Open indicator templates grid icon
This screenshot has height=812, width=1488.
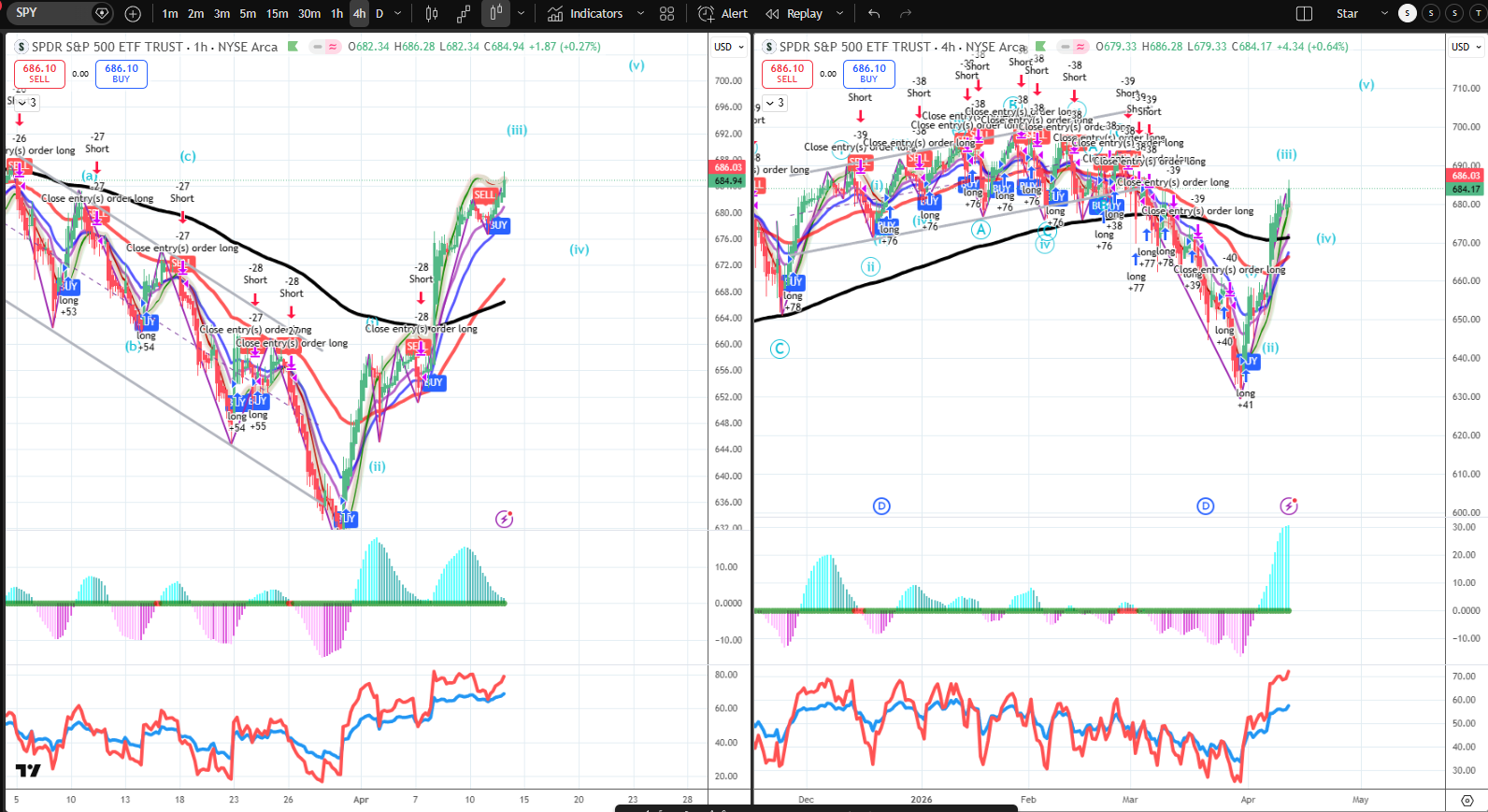coord(666,14)
